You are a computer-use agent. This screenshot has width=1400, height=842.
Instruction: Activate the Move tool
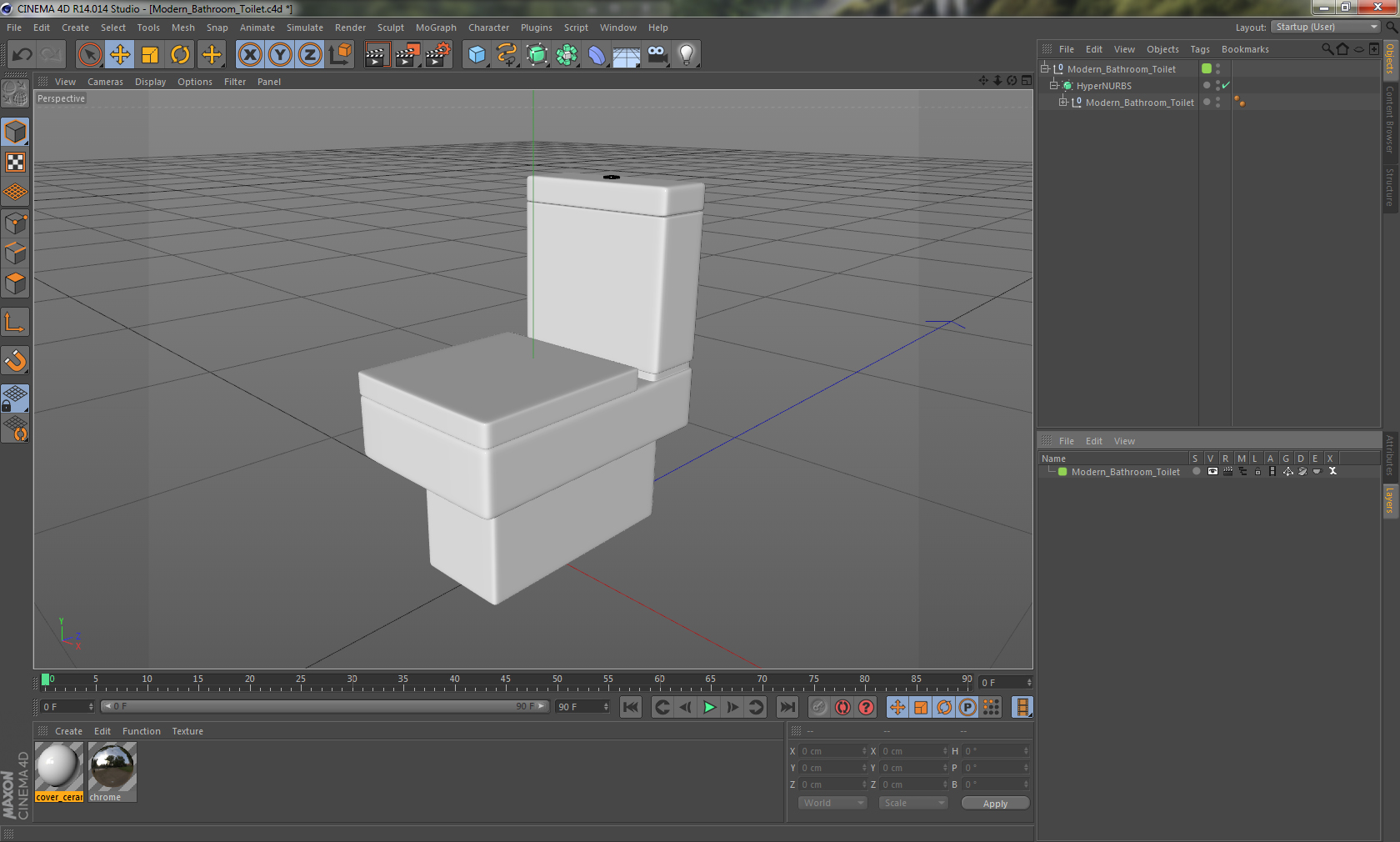[120, 55]
